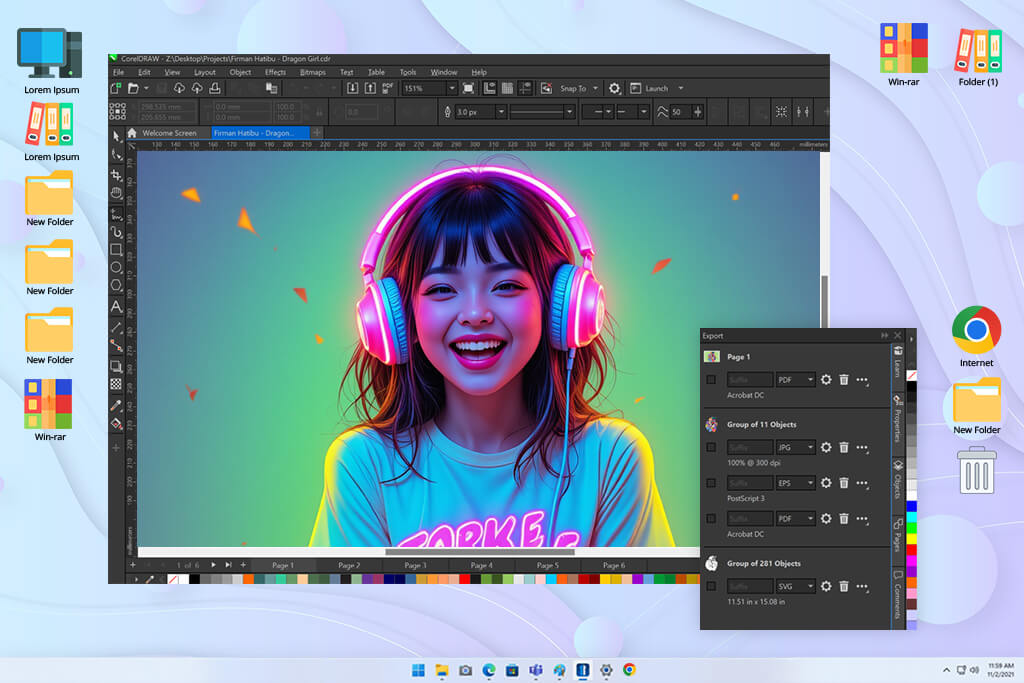Collapse the Export docker with double arrows
The width and height of the screenshot is (1024, 683).
point(884,336)
